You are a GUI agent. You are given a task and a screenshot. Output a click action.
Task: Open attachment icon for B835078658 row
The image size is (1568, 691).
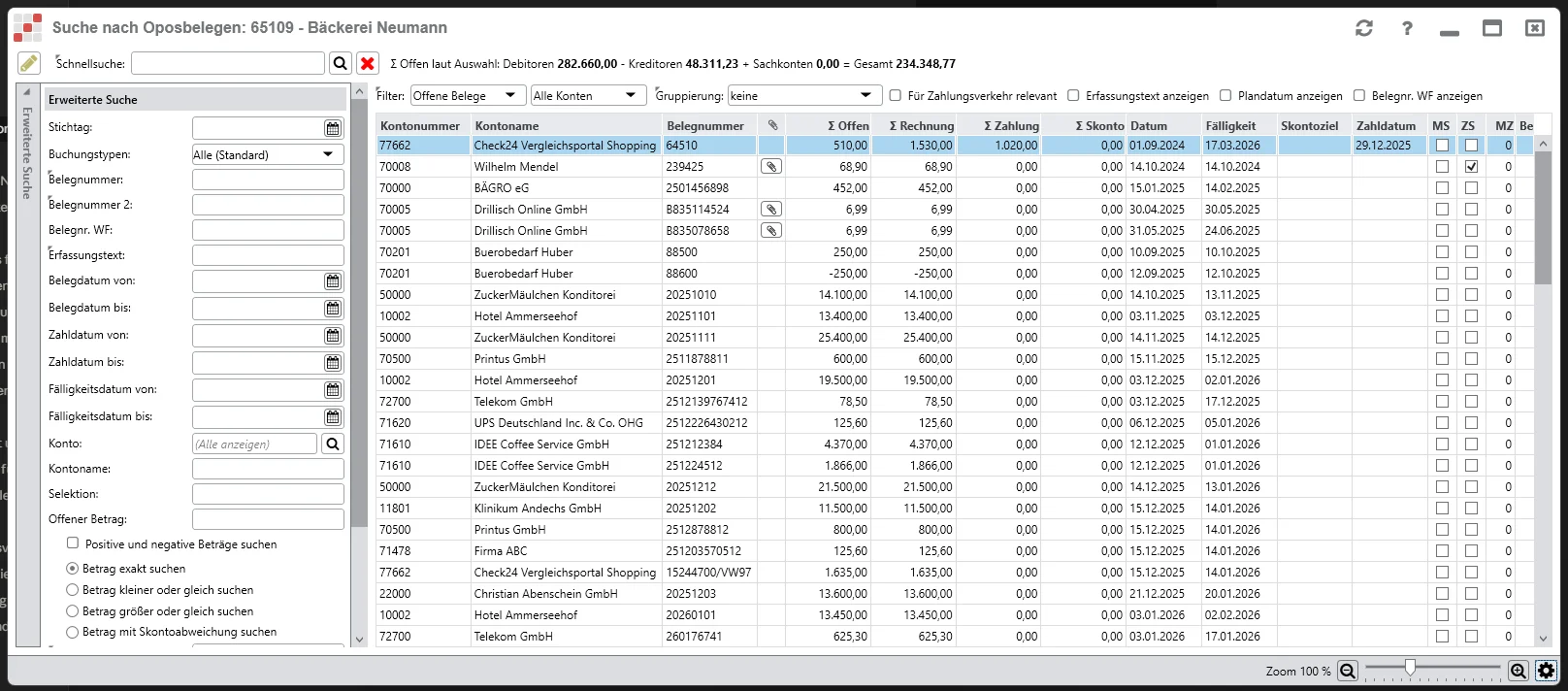click(770, 231)
